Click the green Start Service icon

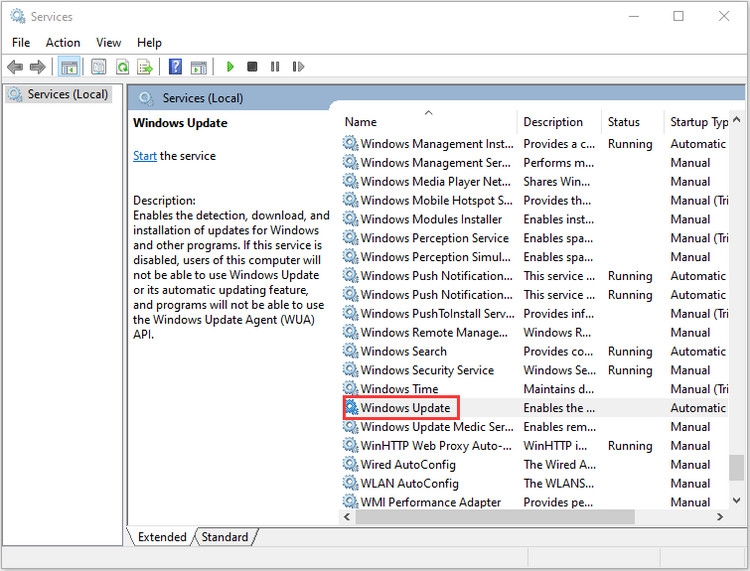[230, 67]
